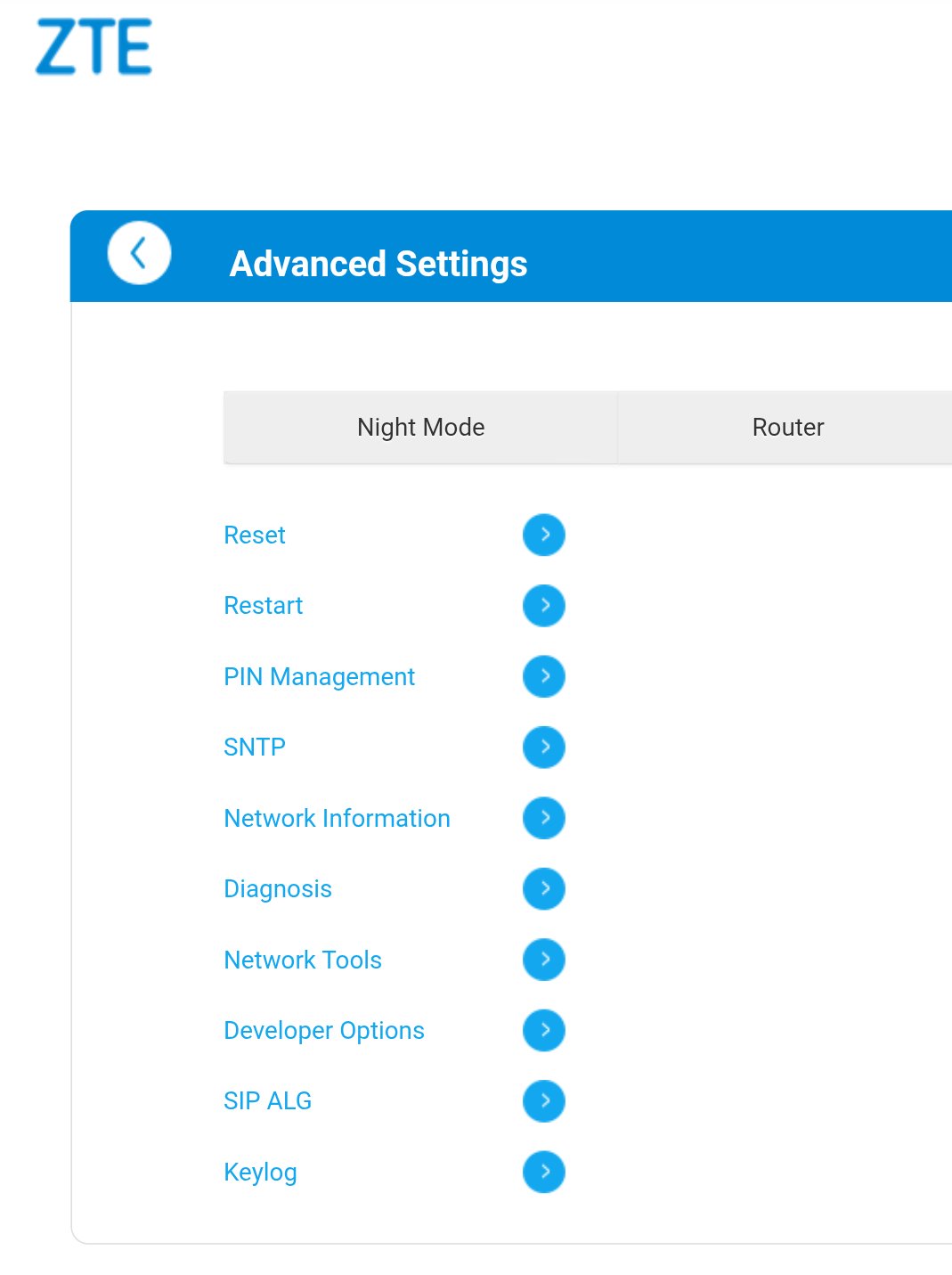Open the Developer Options link

pos(324,1030)
